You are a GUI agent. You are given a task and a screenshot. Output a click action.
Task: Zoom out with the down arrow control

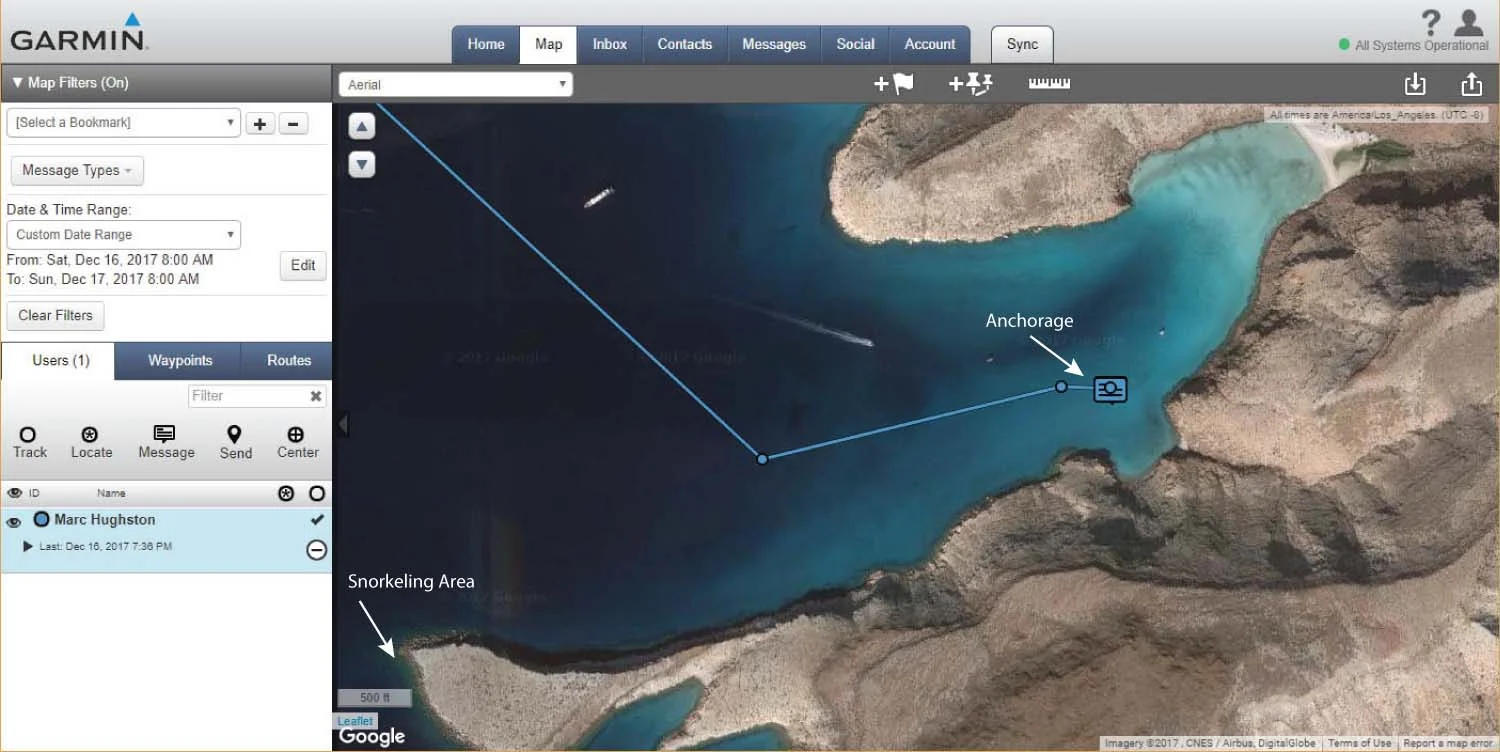(x=362, y=164)
